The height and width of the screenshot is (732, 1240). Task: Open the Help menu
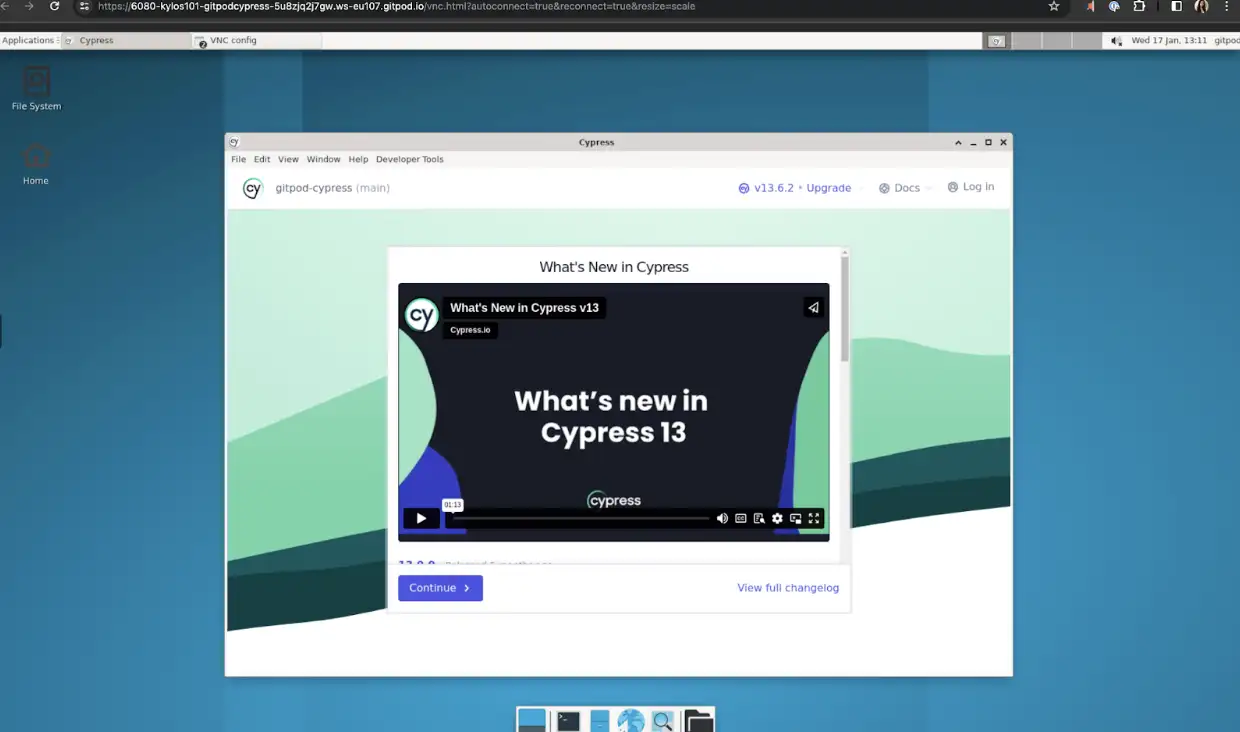(x=358, y=159)
